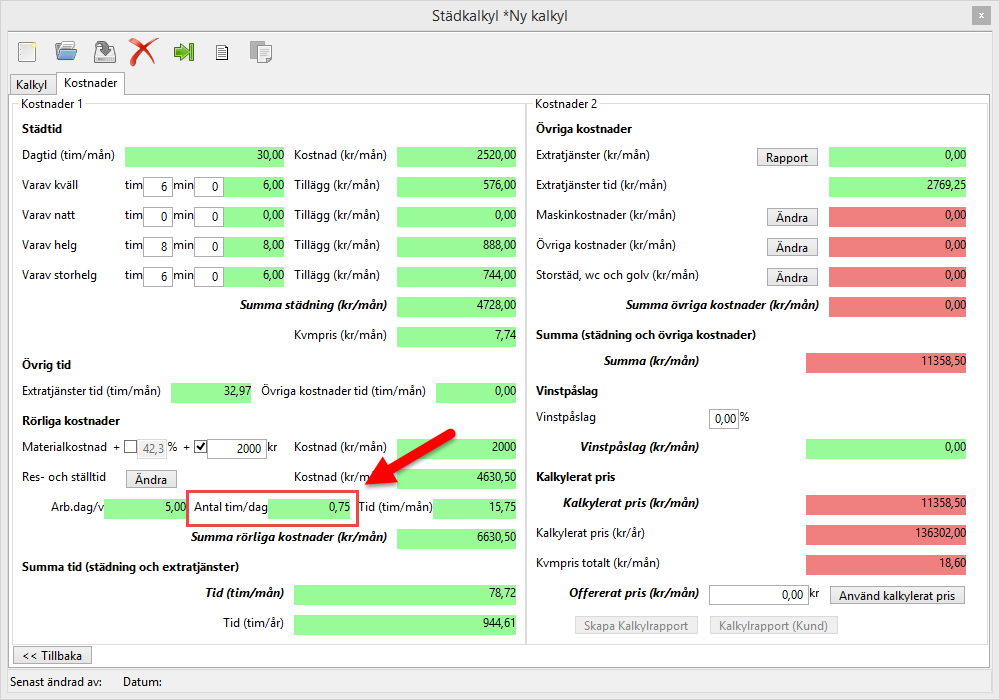This screenshot has height=700, width=1000.
Task: Click the green arrow export icon
Action: pos(183,52)
